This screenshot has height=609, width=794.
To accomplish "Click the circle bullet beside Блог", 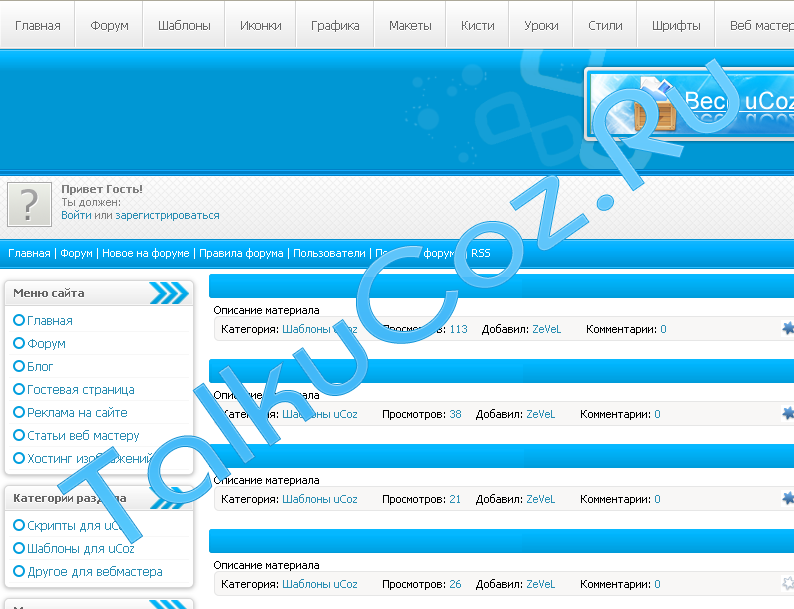I will pyautogui.click(x=19, y=366).
